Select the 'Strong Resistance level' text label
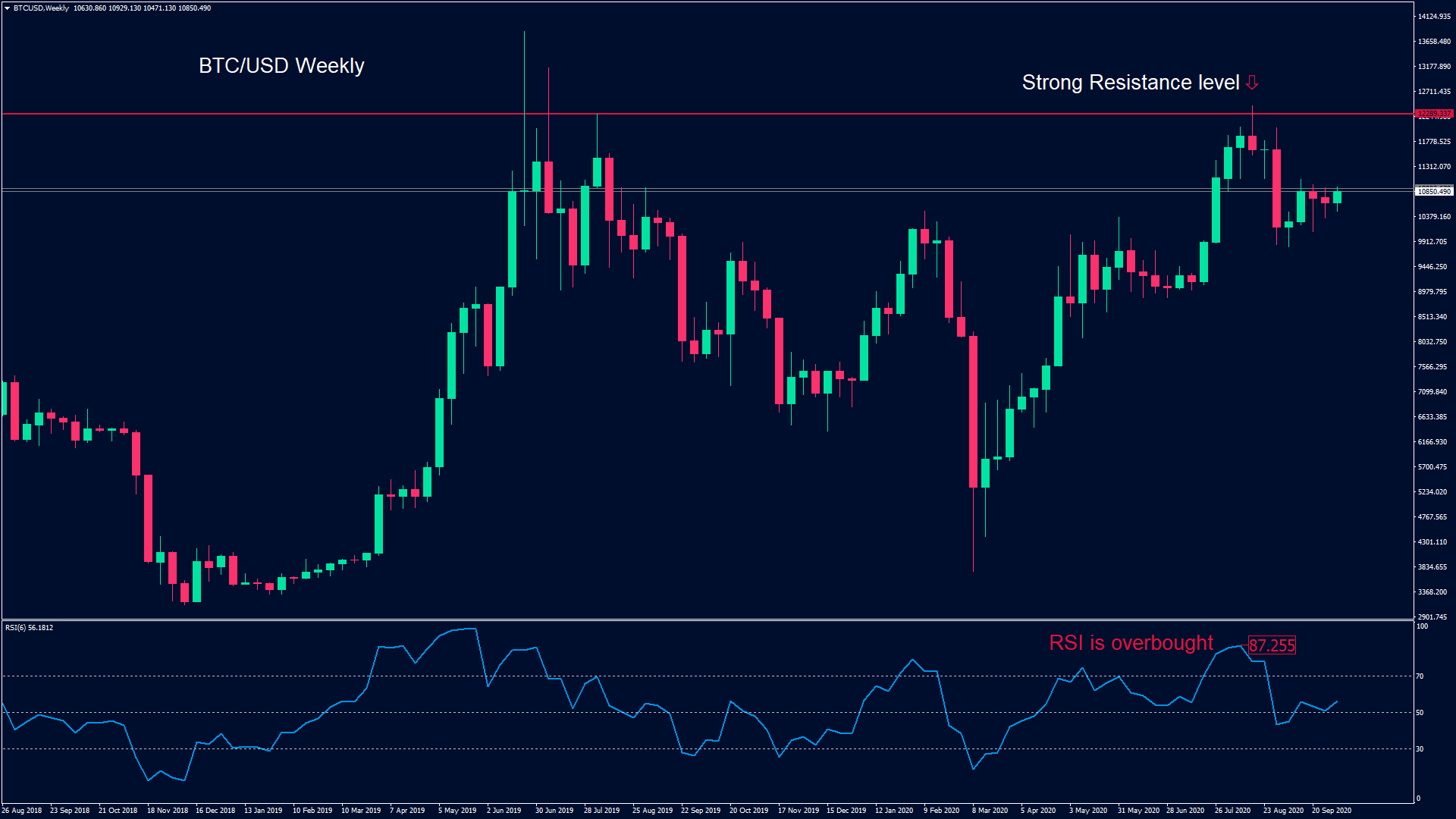The image size is (1456, 819). [1130, 82]
